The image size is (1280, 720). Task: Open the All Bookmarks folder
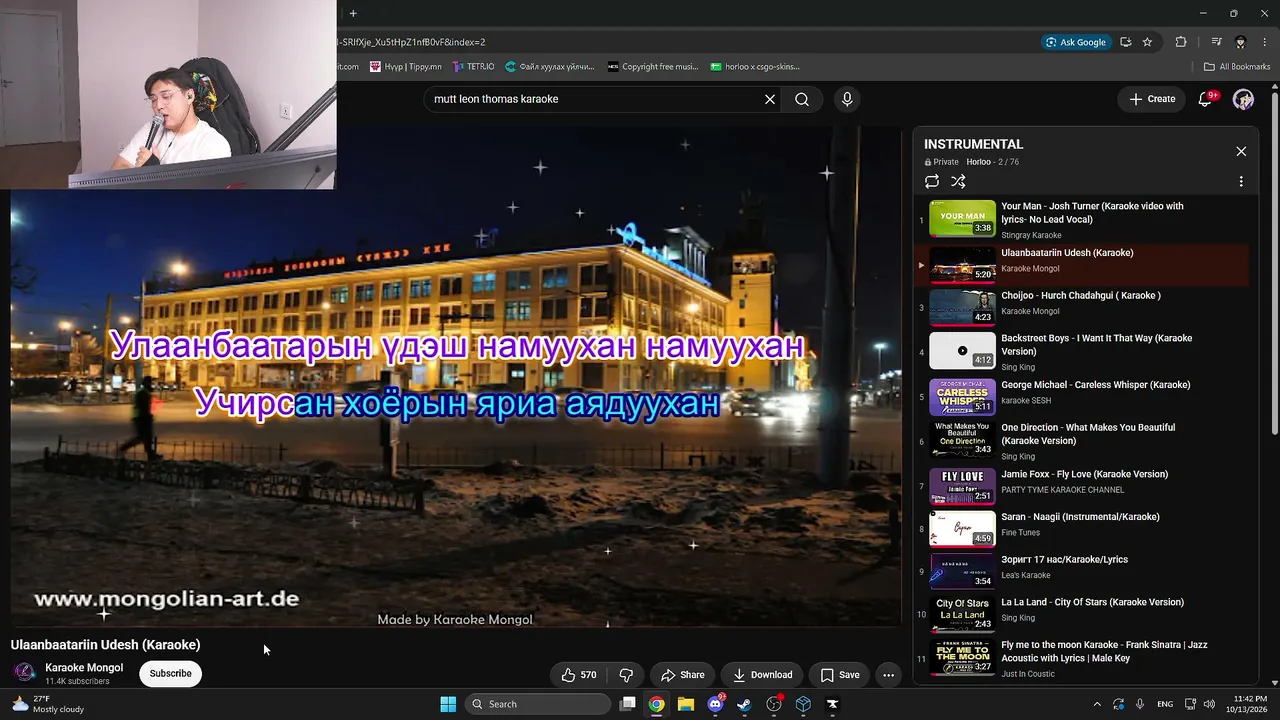(x=1237, y=67)
